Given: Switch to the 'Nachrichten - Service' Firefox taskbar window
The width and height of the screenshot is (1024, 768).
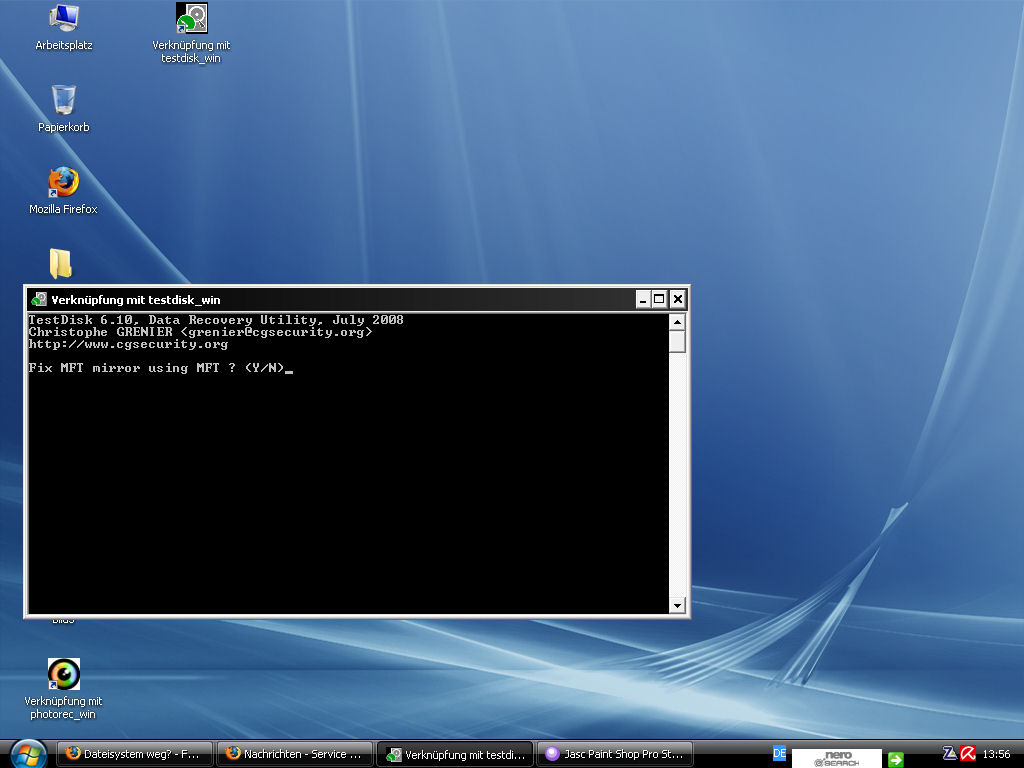Looking at the screenshot, I should point(295,754).
